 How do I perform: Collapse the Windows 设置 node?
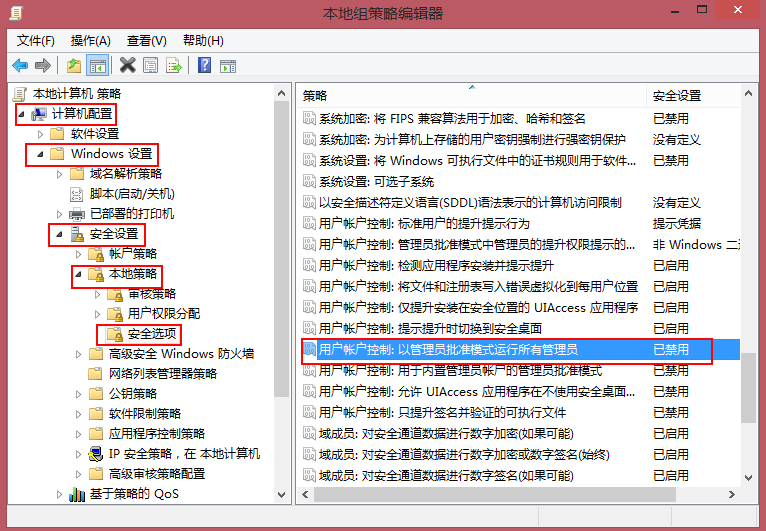point(41,155)
